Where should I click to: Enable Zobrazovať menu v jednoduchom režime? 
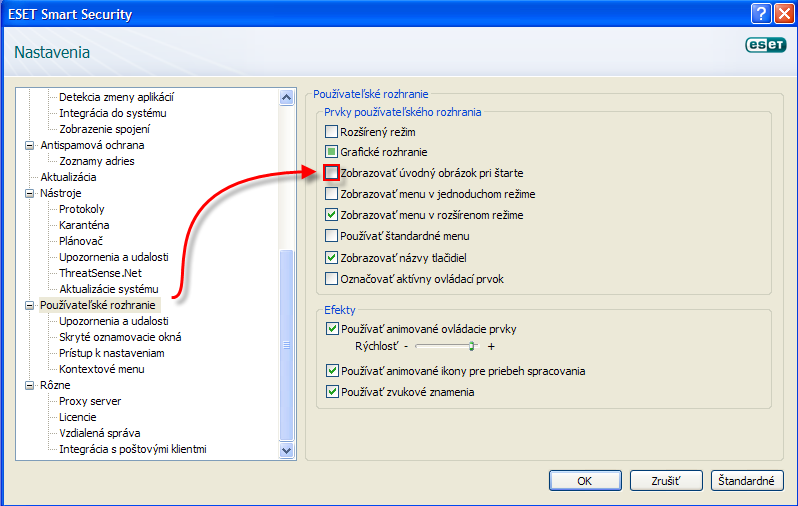coord(331,194)
